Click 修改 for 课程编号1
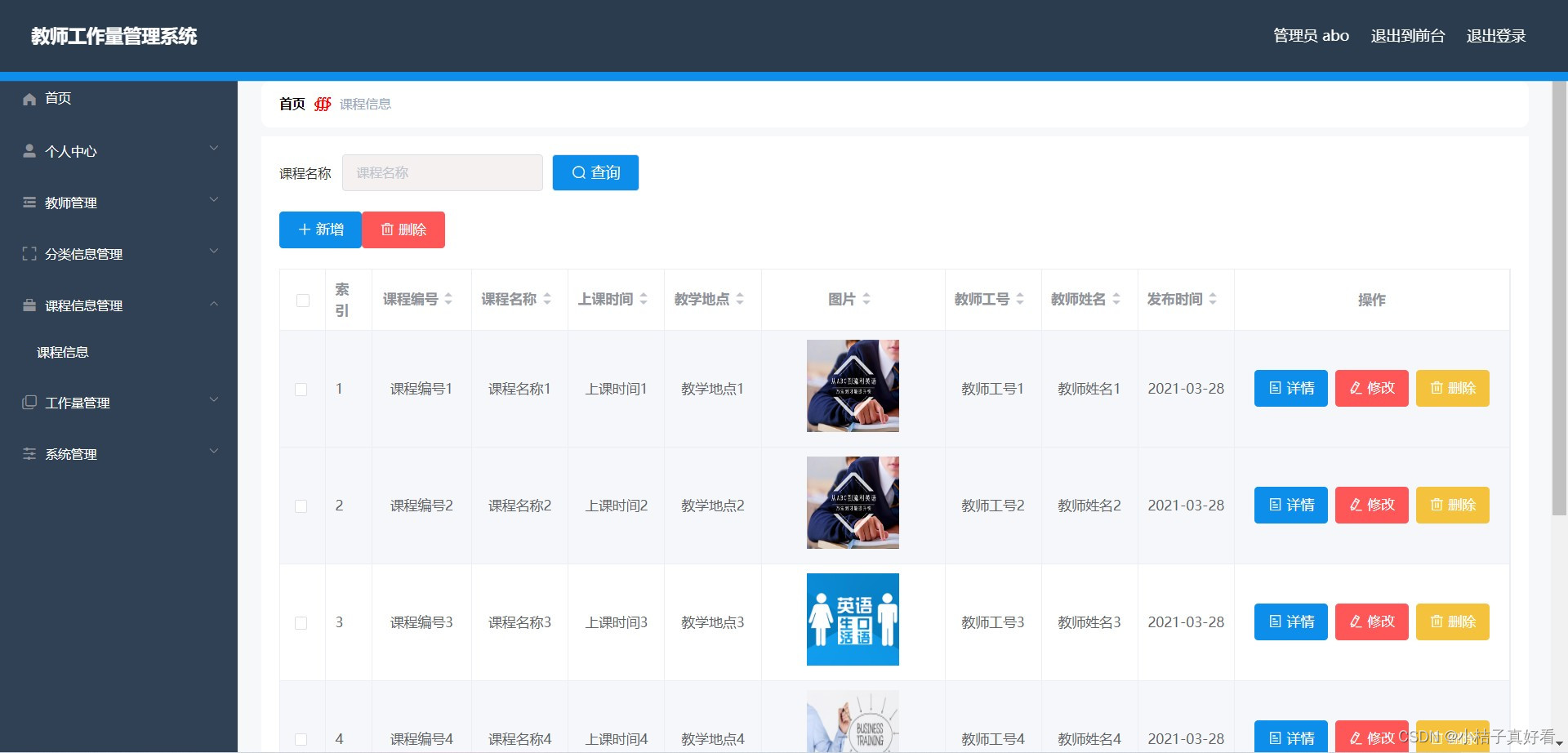 point(1371,388)
